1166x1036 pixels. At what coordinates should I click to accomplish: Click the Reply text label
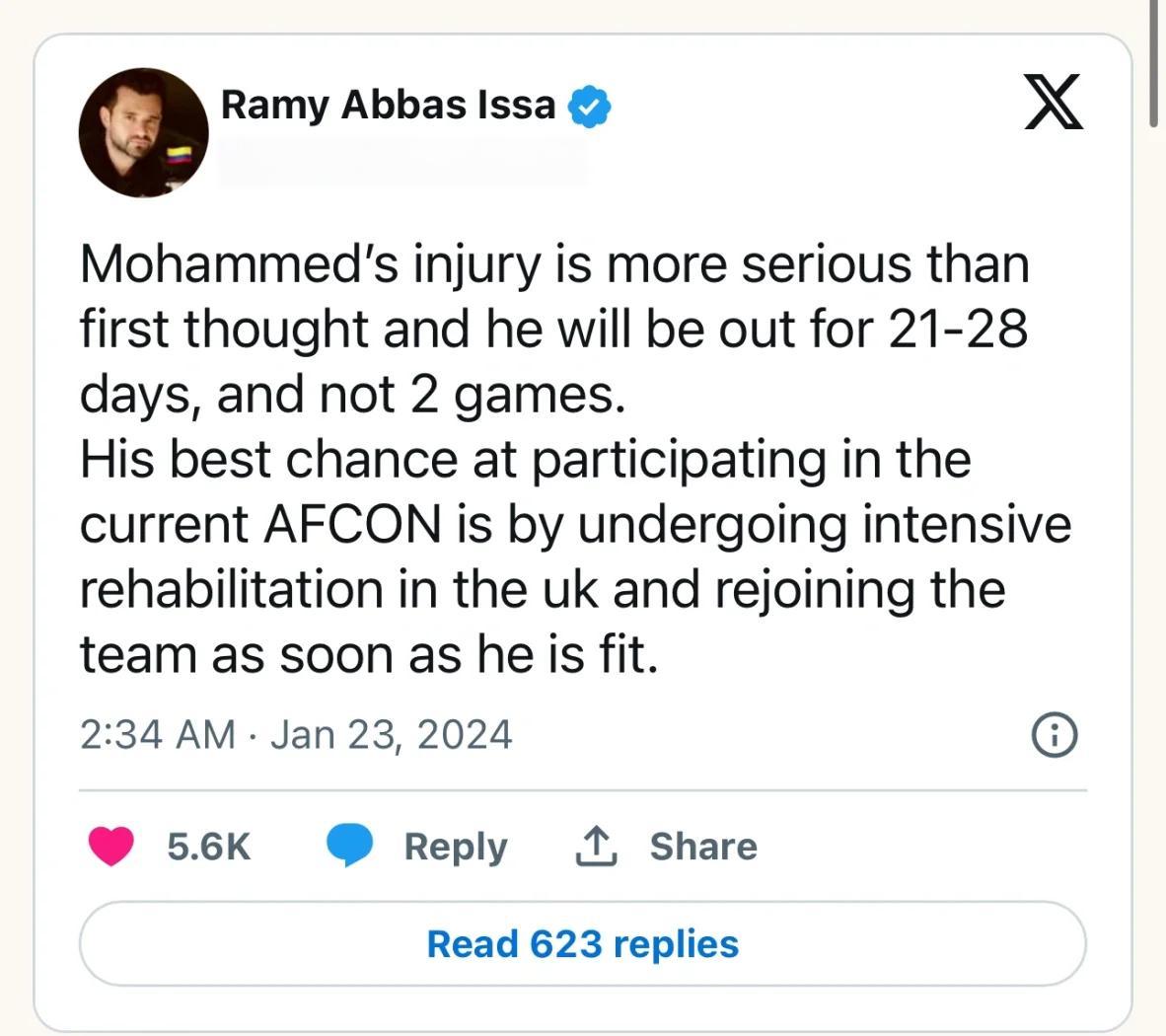pos(455,847)
